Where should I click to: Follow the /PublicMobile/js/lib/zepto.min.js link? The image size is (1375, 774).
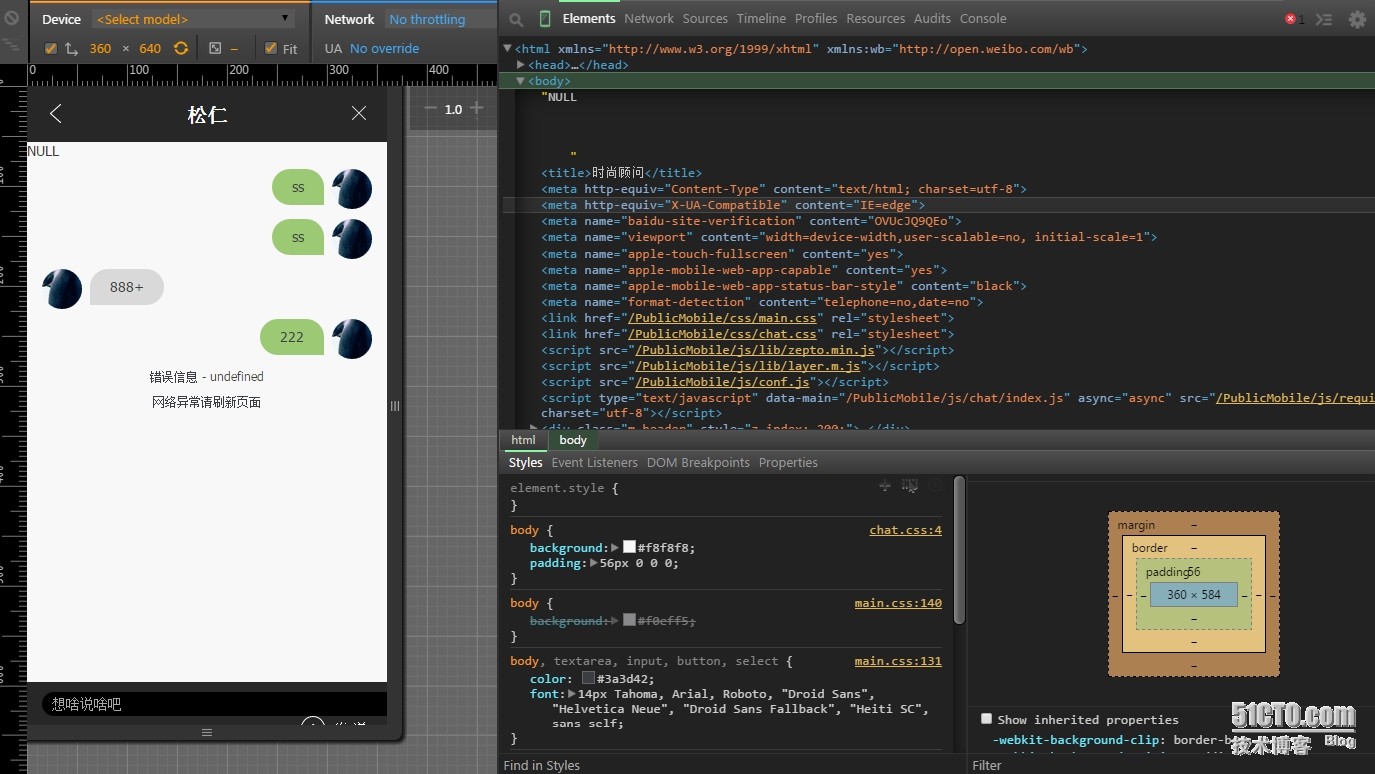point(755,350)
